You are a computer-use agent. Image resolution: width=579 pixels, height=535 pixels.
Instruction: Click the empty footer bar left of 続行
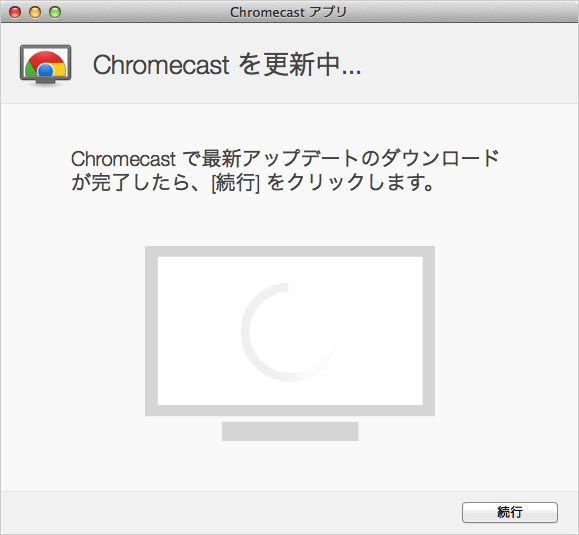tap(231, 512)
